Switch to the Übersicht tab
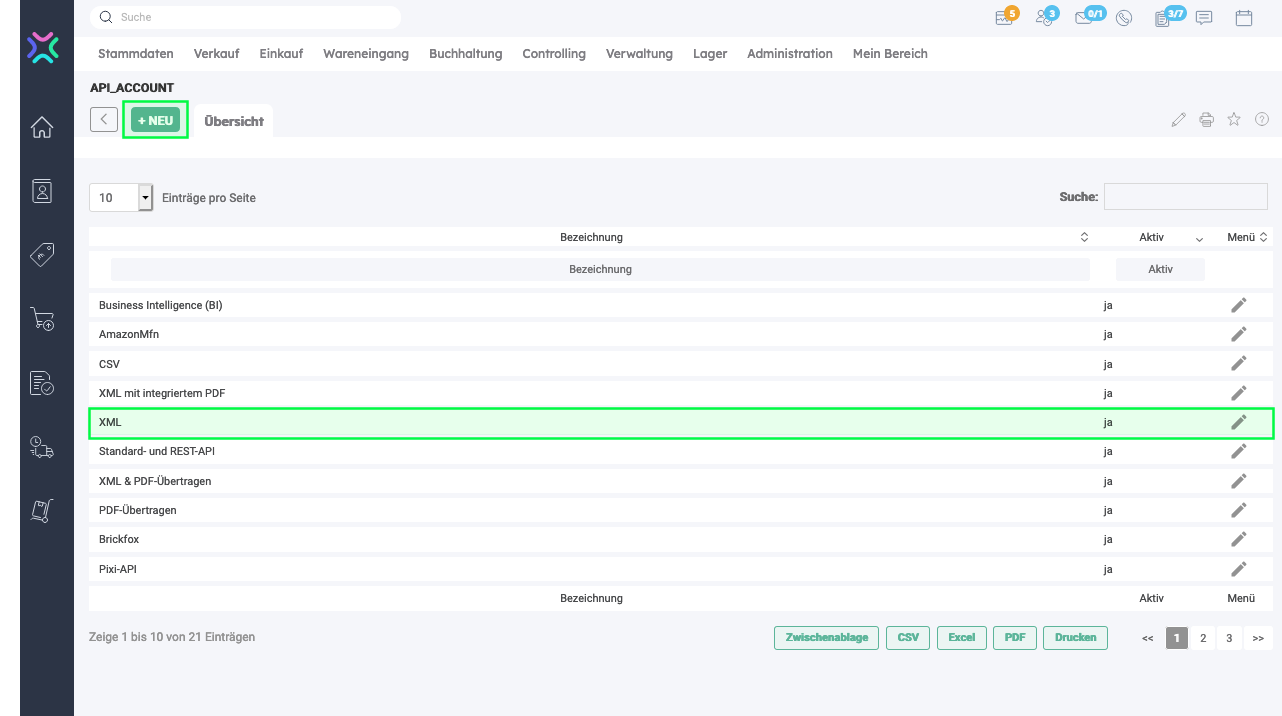The height and width of the screenshot is (716, 1282). (x=234, y=121)
